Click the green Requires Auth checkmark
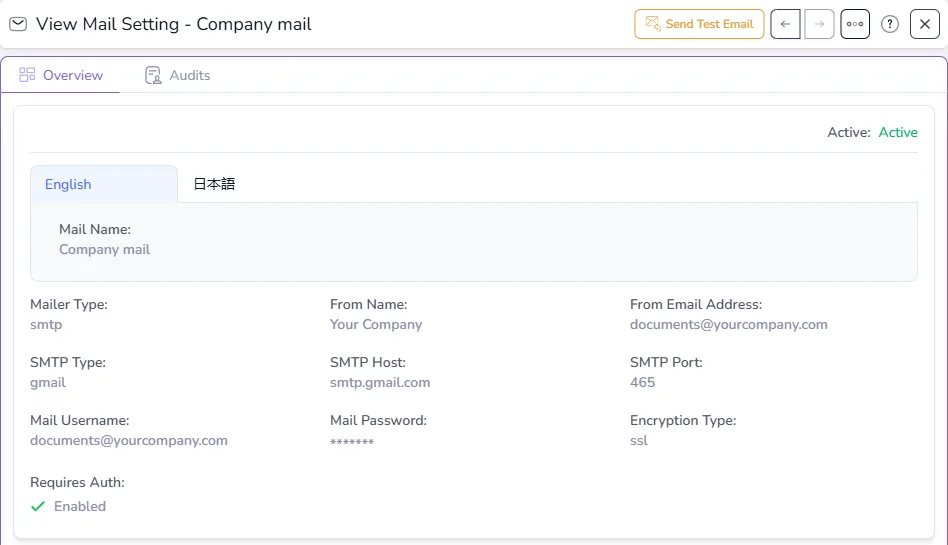The height and width of the screenshot is (545, 948). pos(38,506)
